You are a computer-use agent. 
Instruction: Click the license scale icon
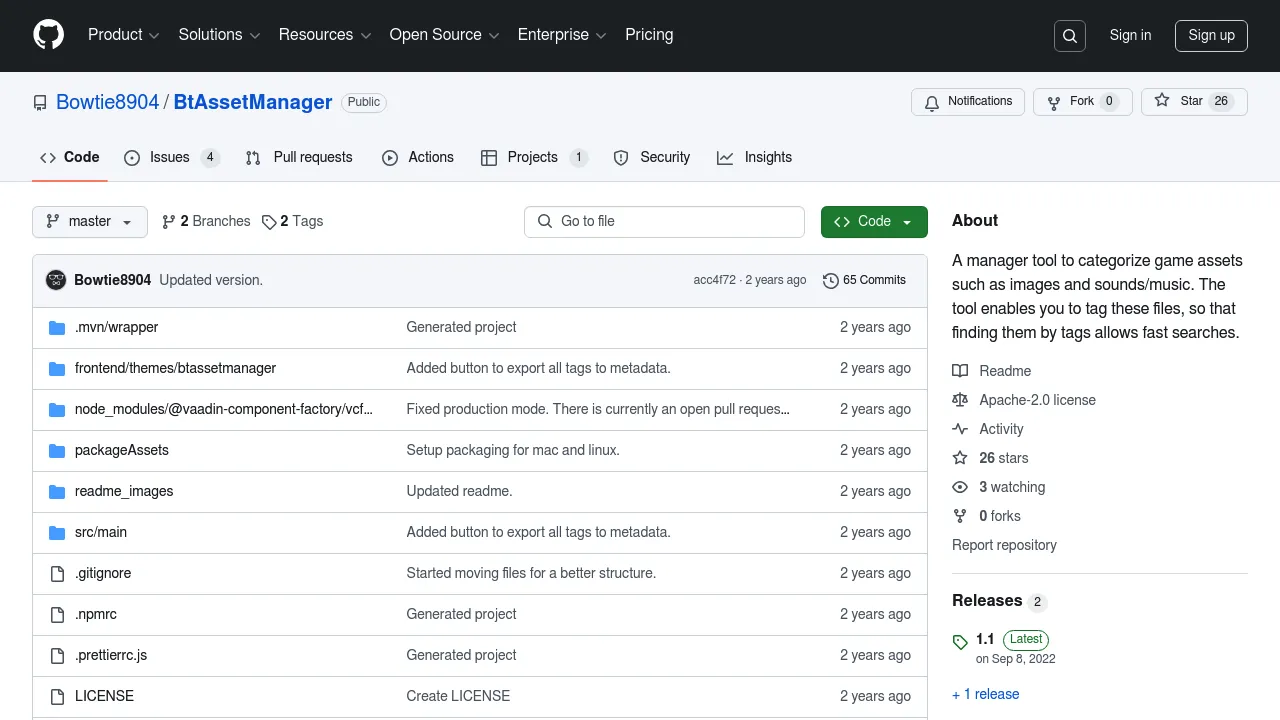tap(960, 400)
